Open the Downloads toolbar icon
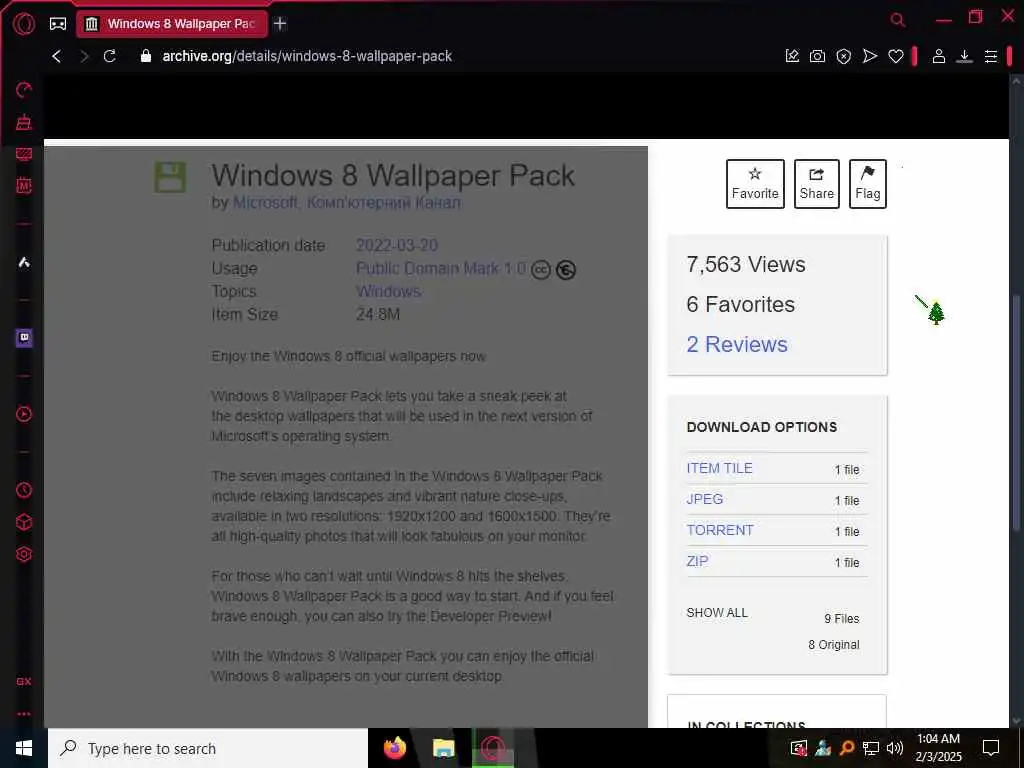The width and height of the screenshot is (1024, 768). tap(964, 56)
